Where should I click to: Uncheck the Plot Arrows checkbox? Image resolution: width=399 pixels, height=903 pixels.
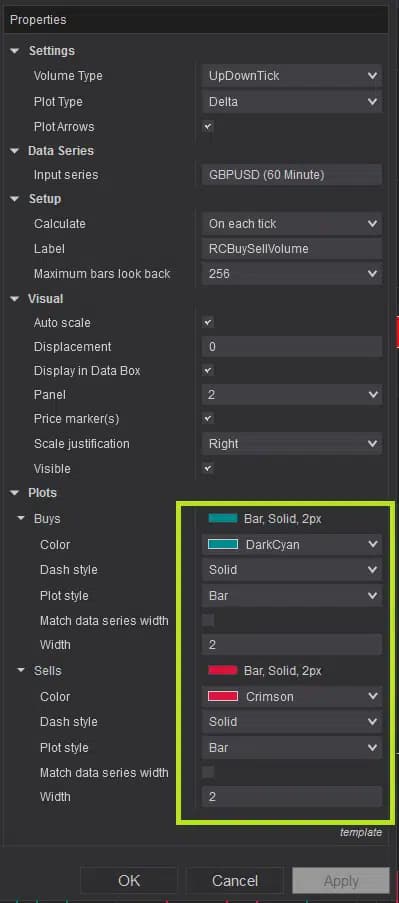[x=208, y=127]
